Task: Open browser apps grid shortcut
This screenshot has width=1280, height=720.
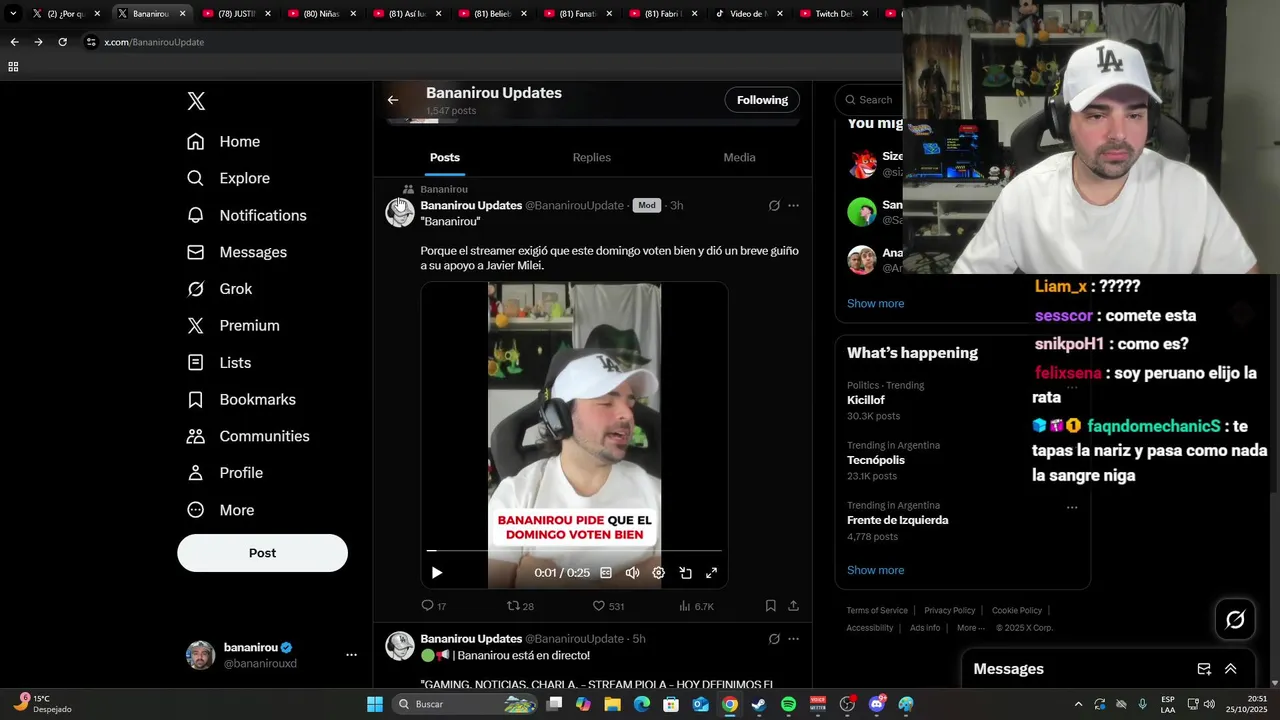Action: click(13, 67)
